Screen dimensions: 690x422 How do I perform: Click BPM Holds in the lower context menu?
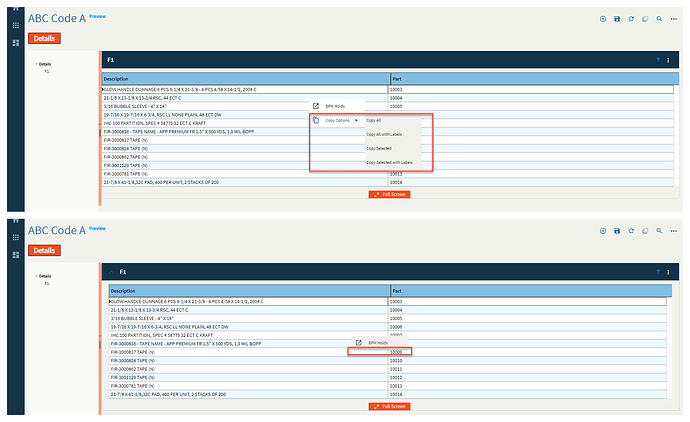point(378,342)
